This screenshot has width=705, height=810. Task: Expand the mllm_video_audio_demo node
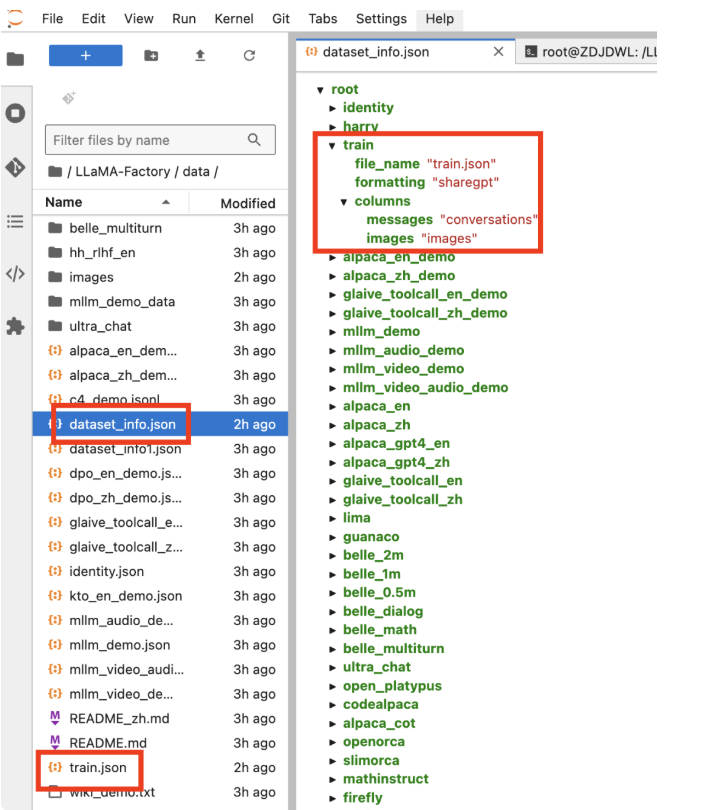click(333, 388)
